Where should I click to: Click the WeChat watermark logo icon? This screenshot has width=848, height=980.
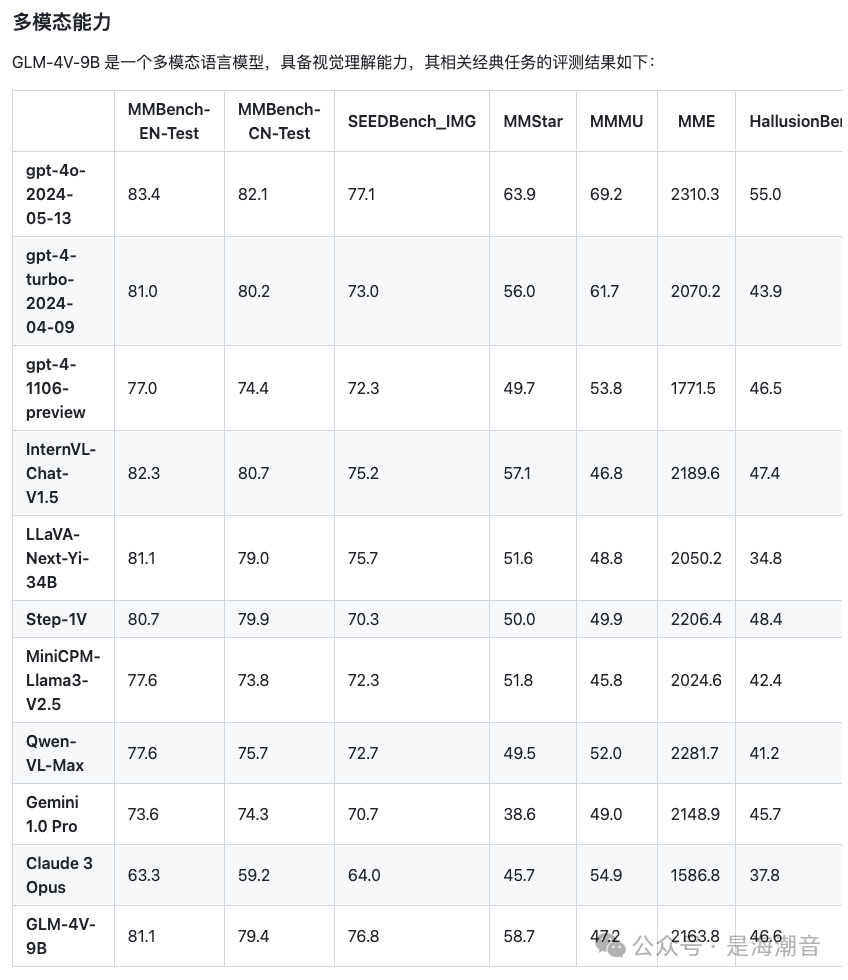tap(610, 946)
